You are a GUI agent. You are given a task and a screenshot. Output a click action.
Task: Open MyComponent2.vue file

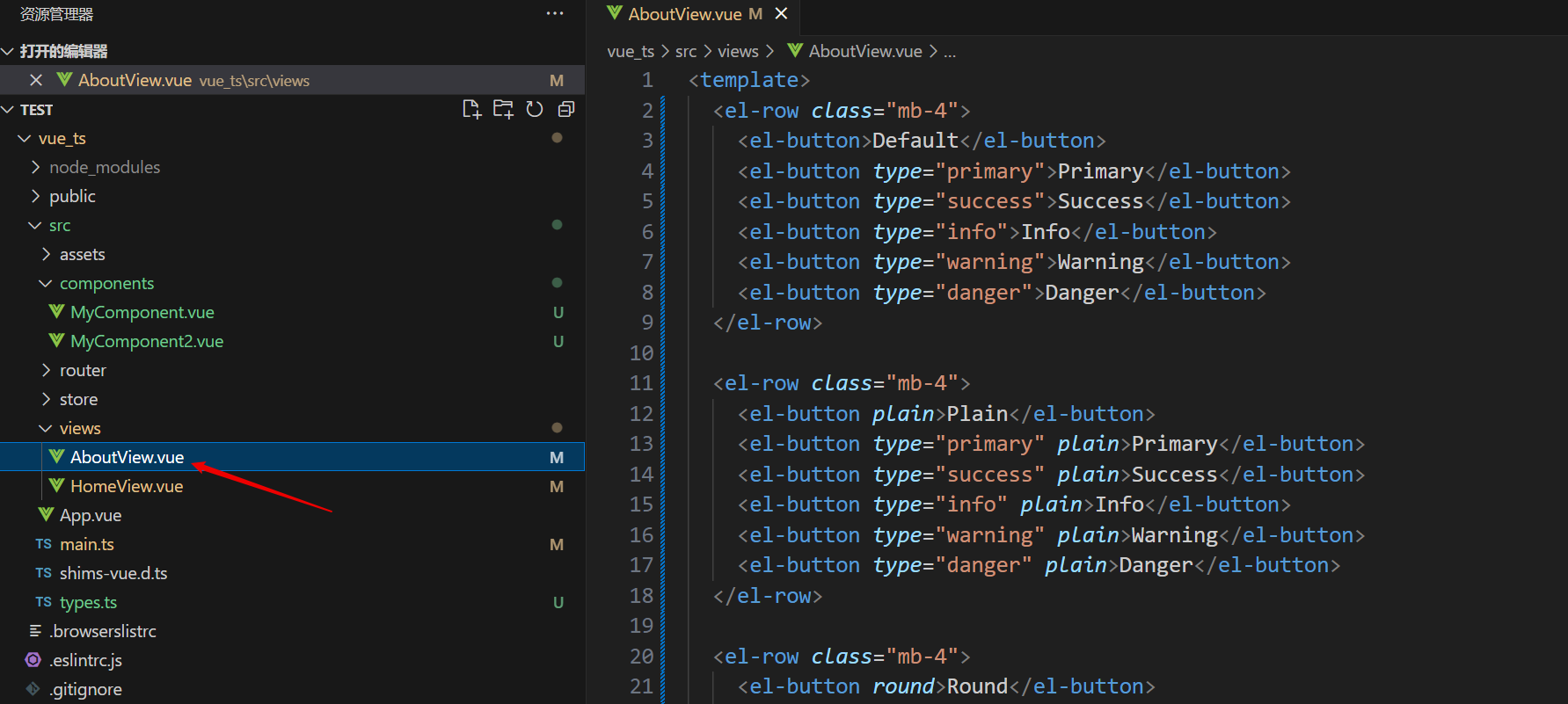pos(147,341)
